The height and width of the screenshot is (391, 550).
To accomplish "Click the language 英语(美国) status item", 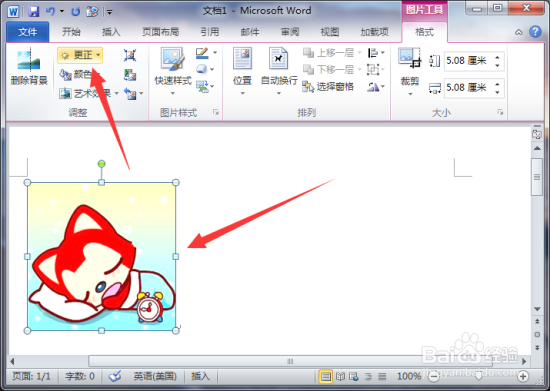I will tap(155, 377).
